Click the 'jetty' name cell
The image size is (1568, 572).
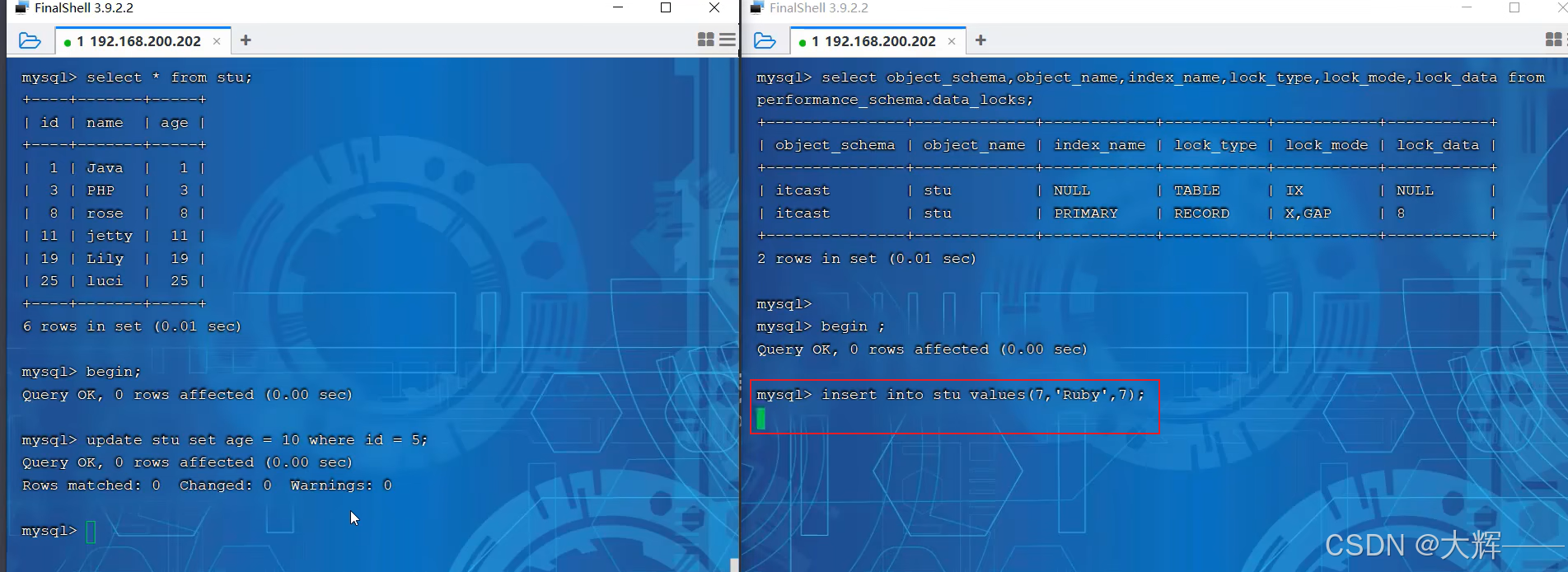pos(110,236)
